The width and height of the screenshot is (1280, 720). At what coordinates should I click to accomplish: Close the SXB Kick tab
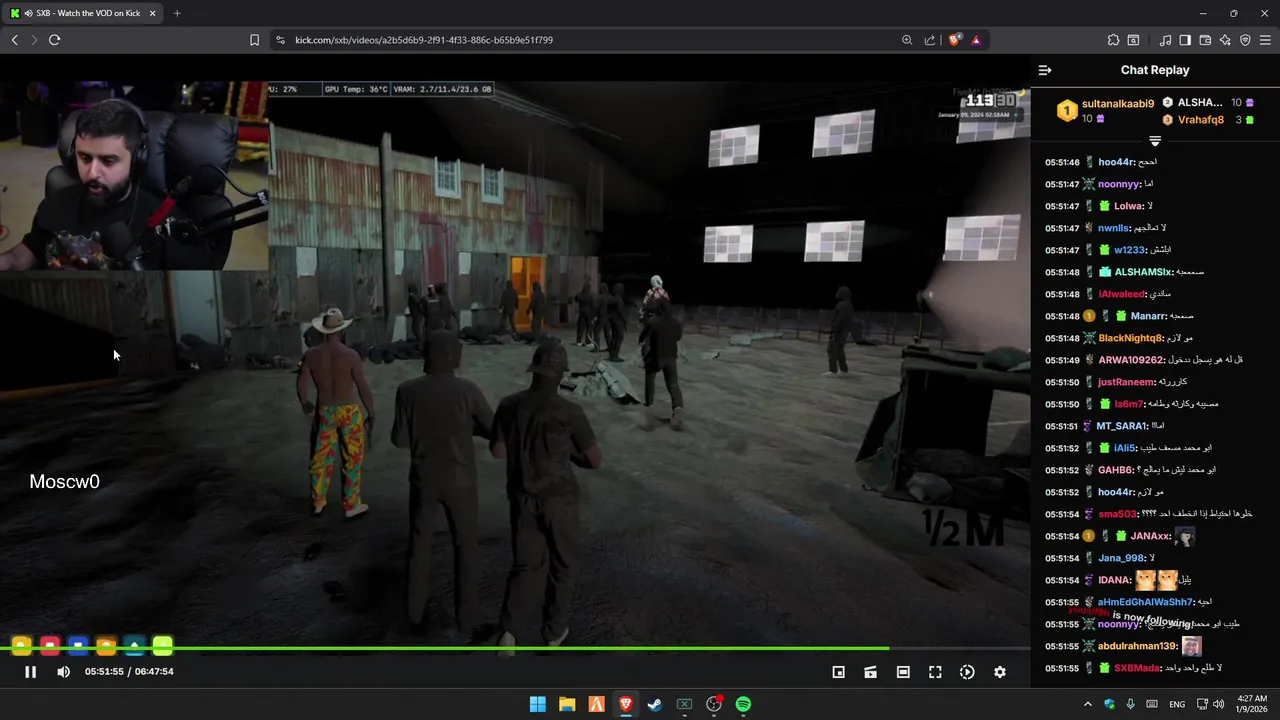click(152, 13)
